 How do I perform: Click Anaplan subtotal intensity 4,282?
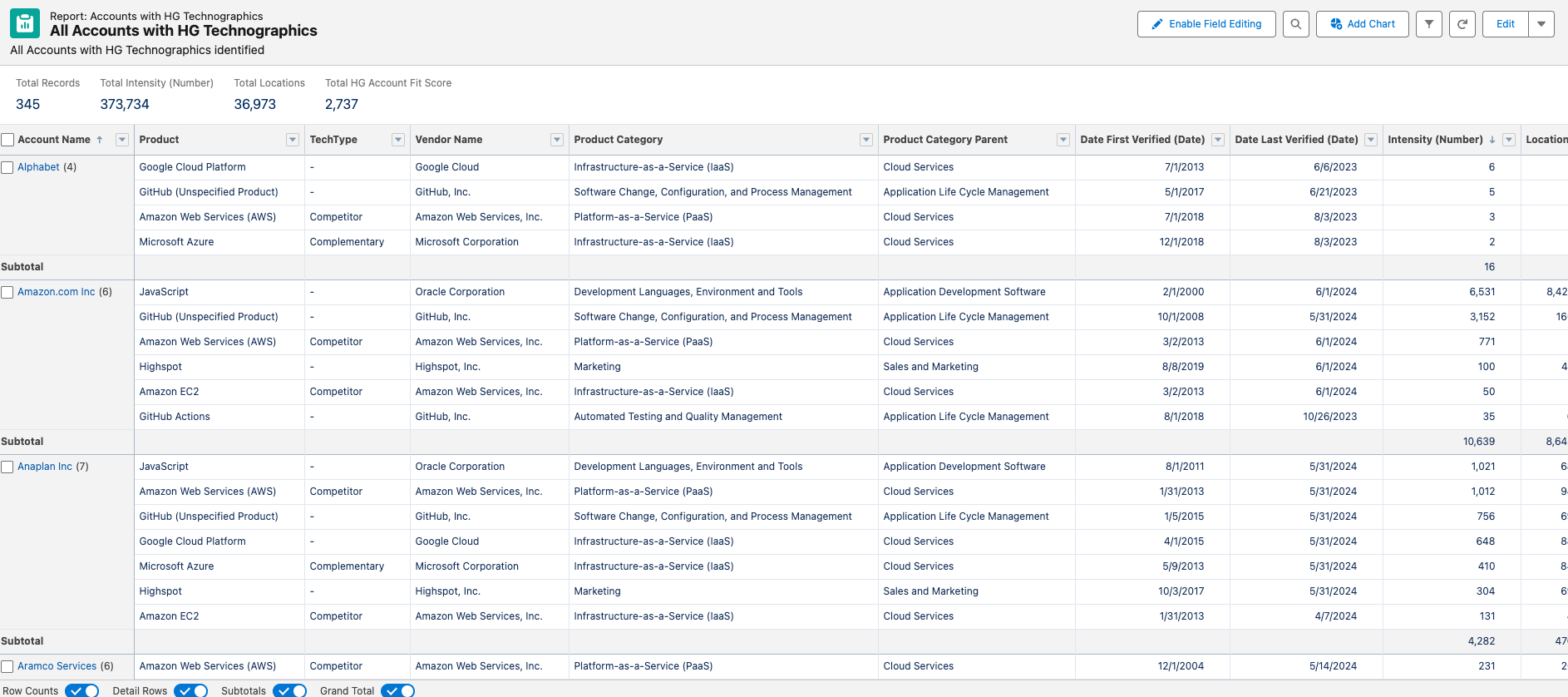[1482, 641]
